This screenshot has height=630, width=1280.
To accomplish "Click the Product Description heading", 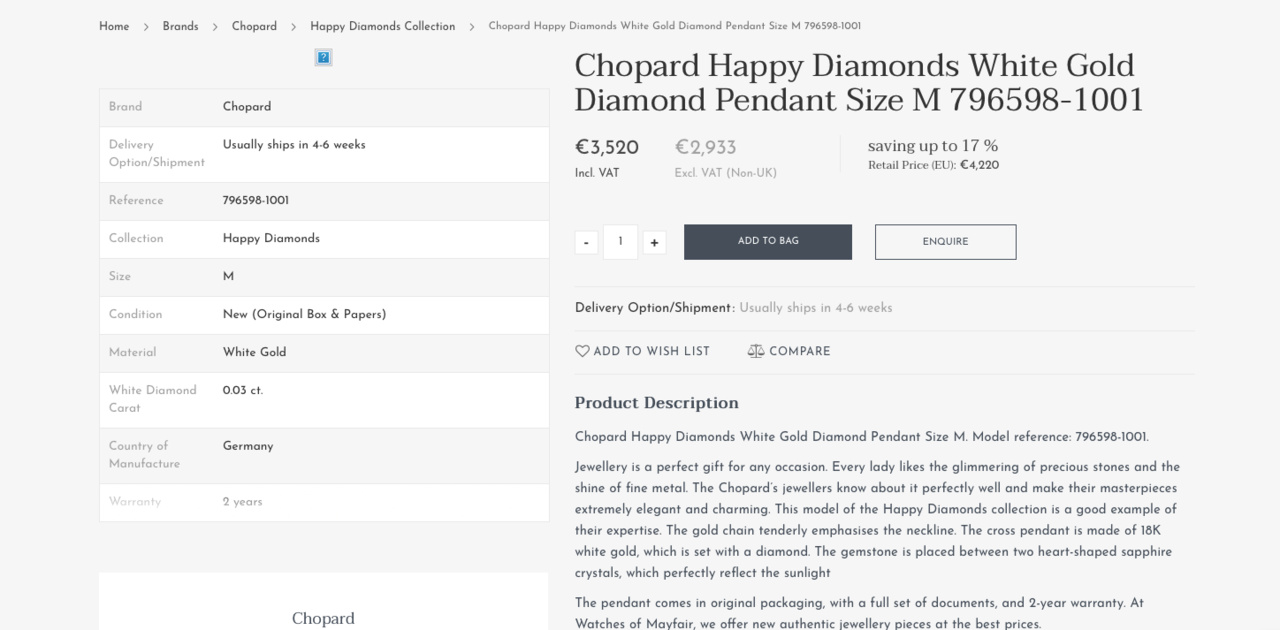I will click(656, 403).
